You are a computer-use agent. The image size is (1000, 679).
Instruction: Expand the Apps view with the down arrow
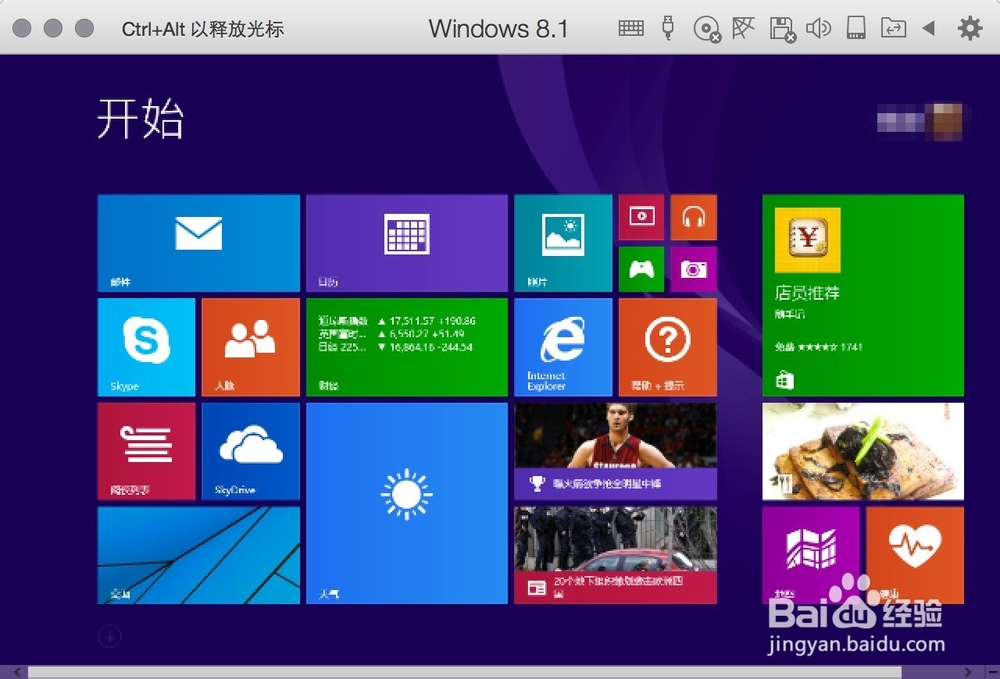coord(108,637)
